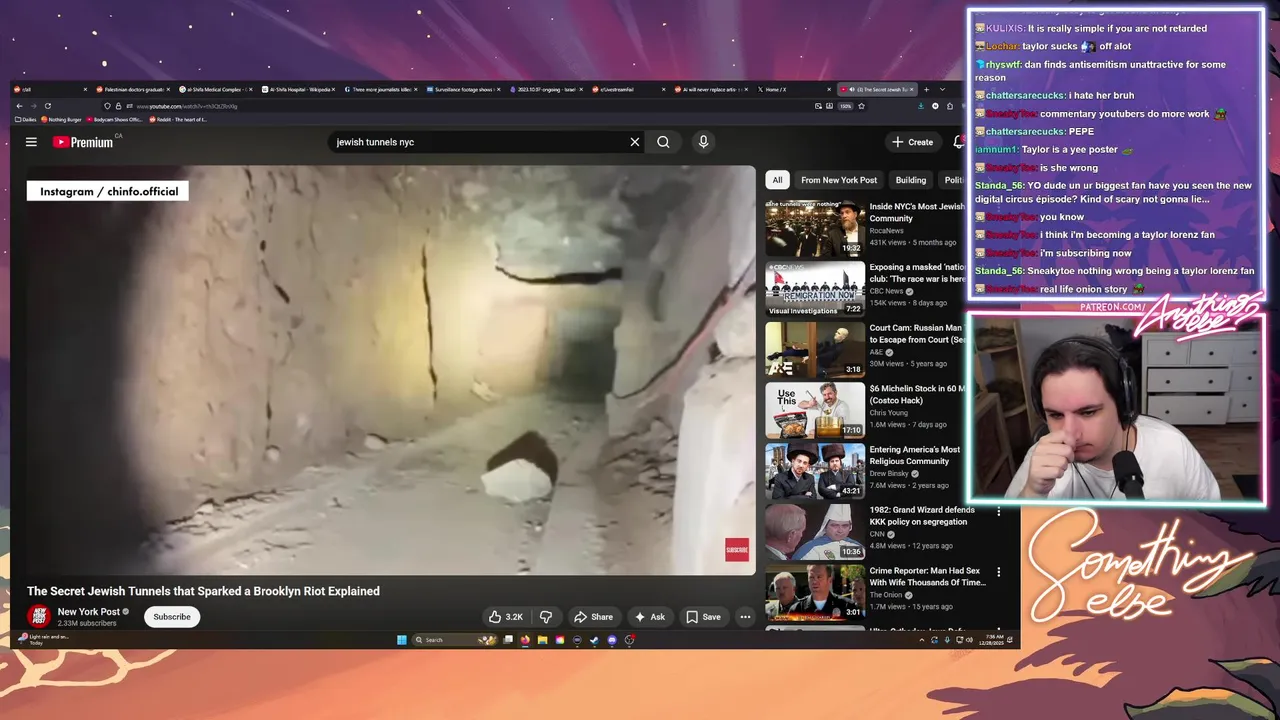Click the magnifier search button
The height and width of the screenshot is (720, 1280).
(663, 142)
